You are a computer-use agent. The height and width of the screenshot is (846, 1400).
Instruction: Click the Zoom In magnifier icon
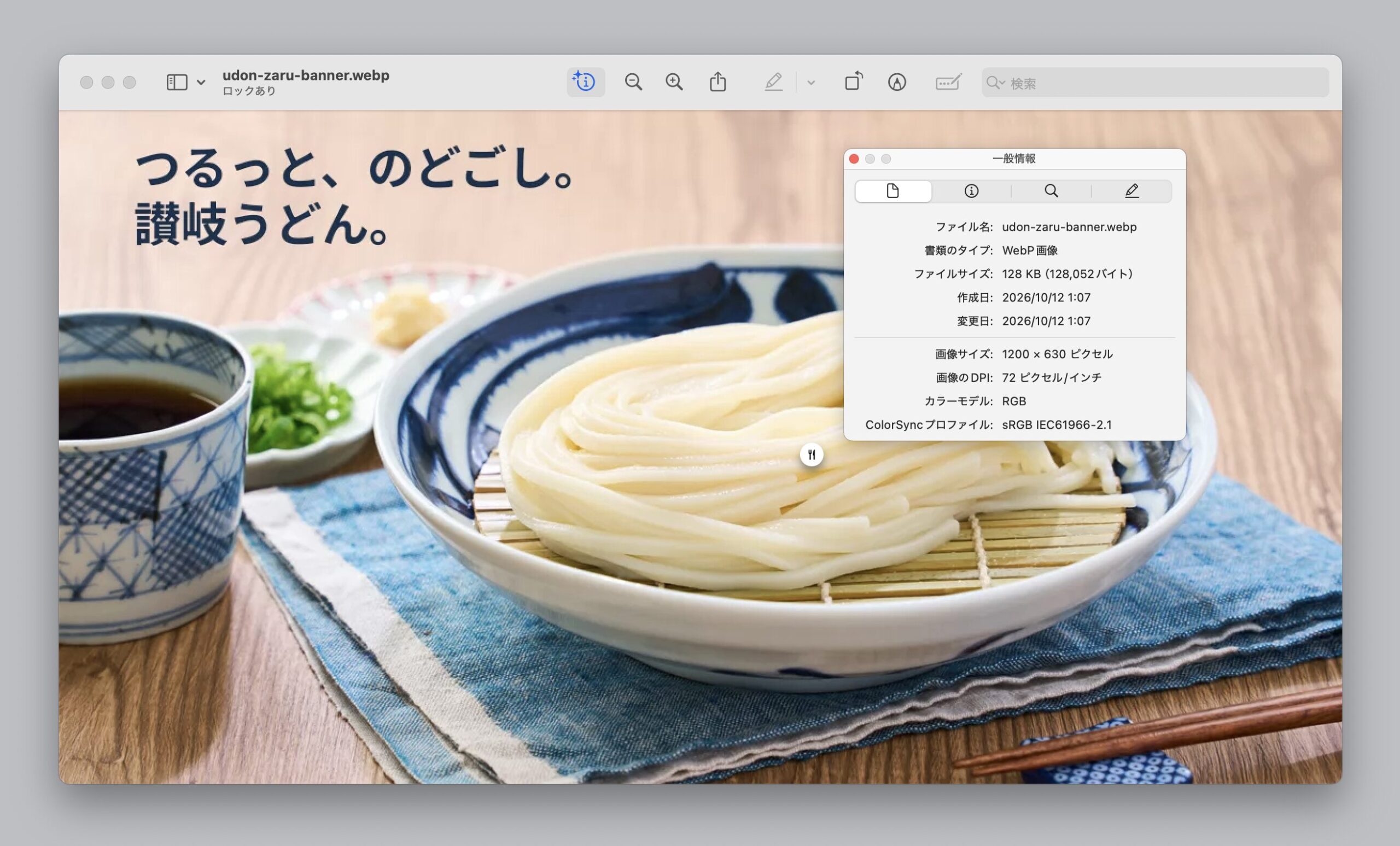click(674, 83)
